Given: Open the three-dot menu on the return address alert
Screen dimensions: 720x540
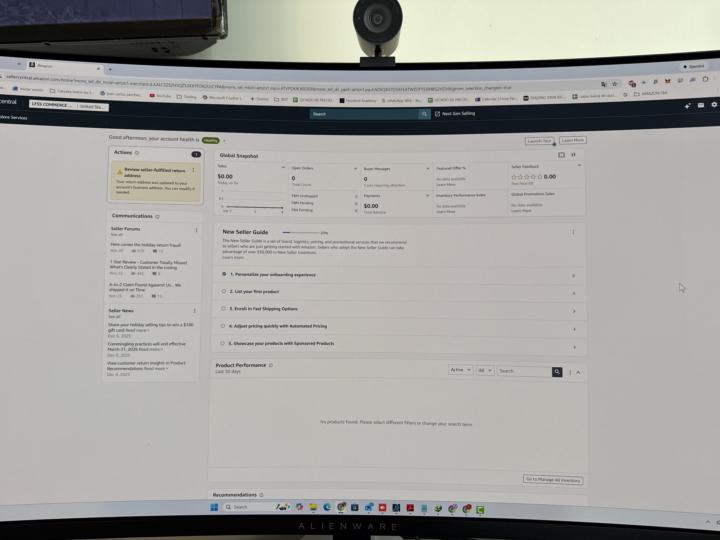Looking at the screenshot, I should pyautogui.click(x=193, y=170).
